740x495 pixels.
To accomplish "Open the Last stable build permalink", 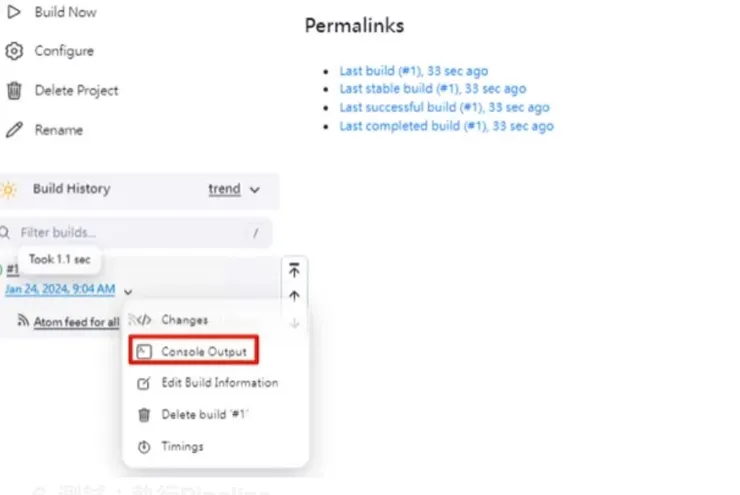I will click(x=432, y=89).
